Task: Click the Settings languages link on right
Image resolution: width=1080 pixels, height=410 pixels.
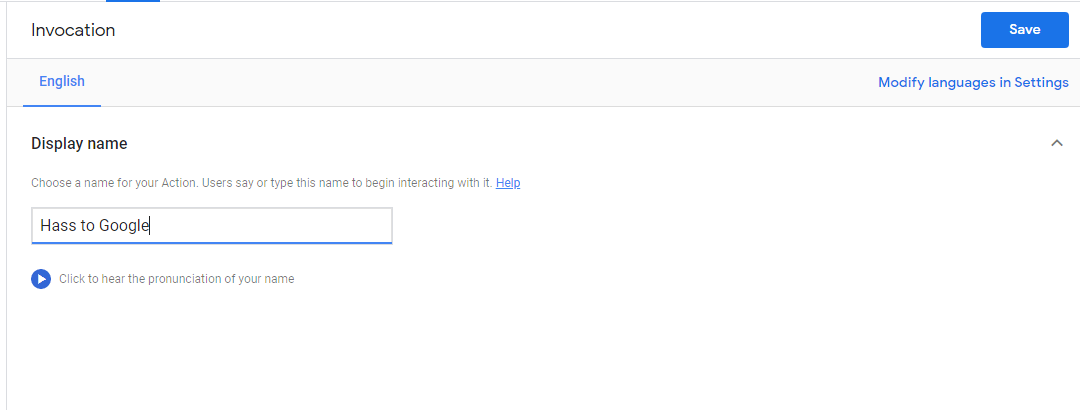Action: 973,83
